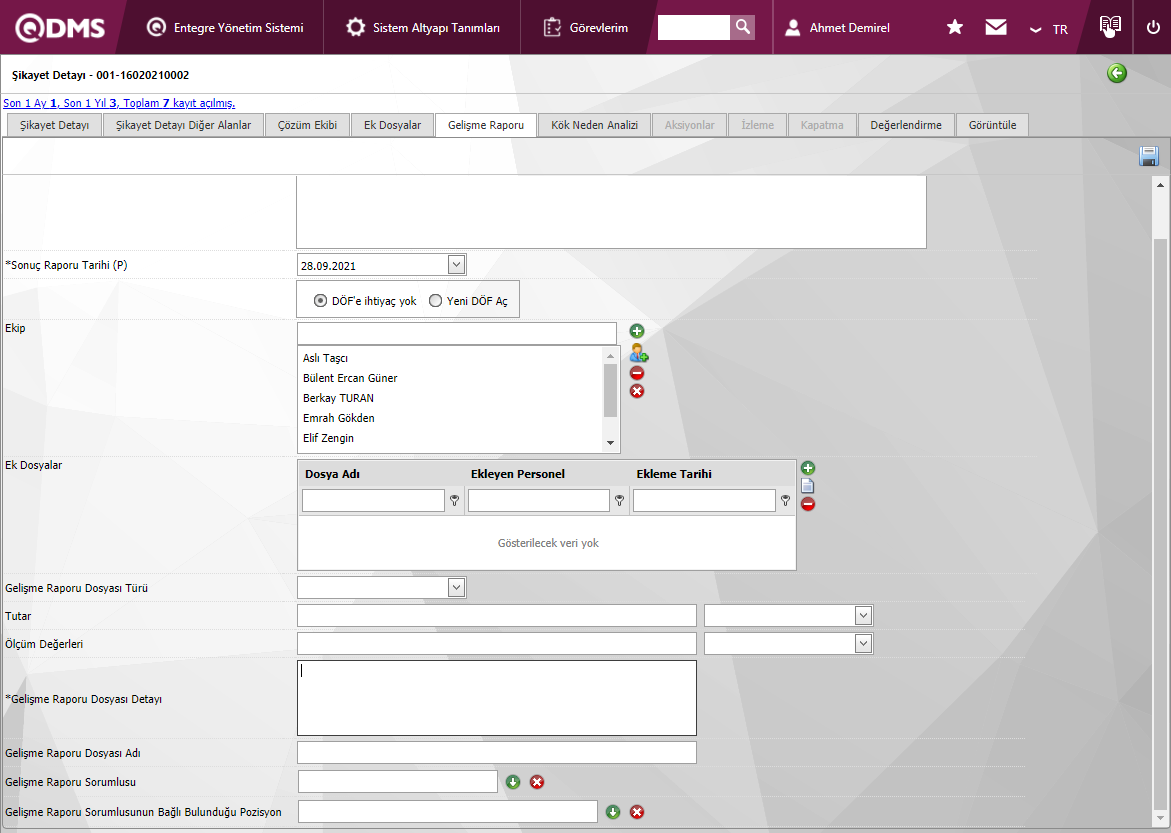The image size is (1171, 833).
Task: Click the Ekleyen Personel filter field
Action: pyautogui.click(x=538, y=501)
